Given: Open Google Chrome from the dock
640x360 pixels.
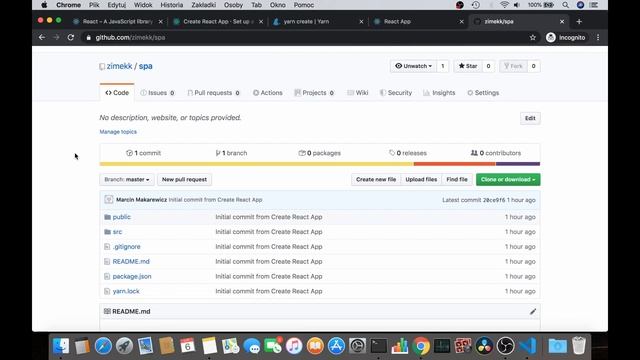Looking at the screenshot, I should (421, 346).
